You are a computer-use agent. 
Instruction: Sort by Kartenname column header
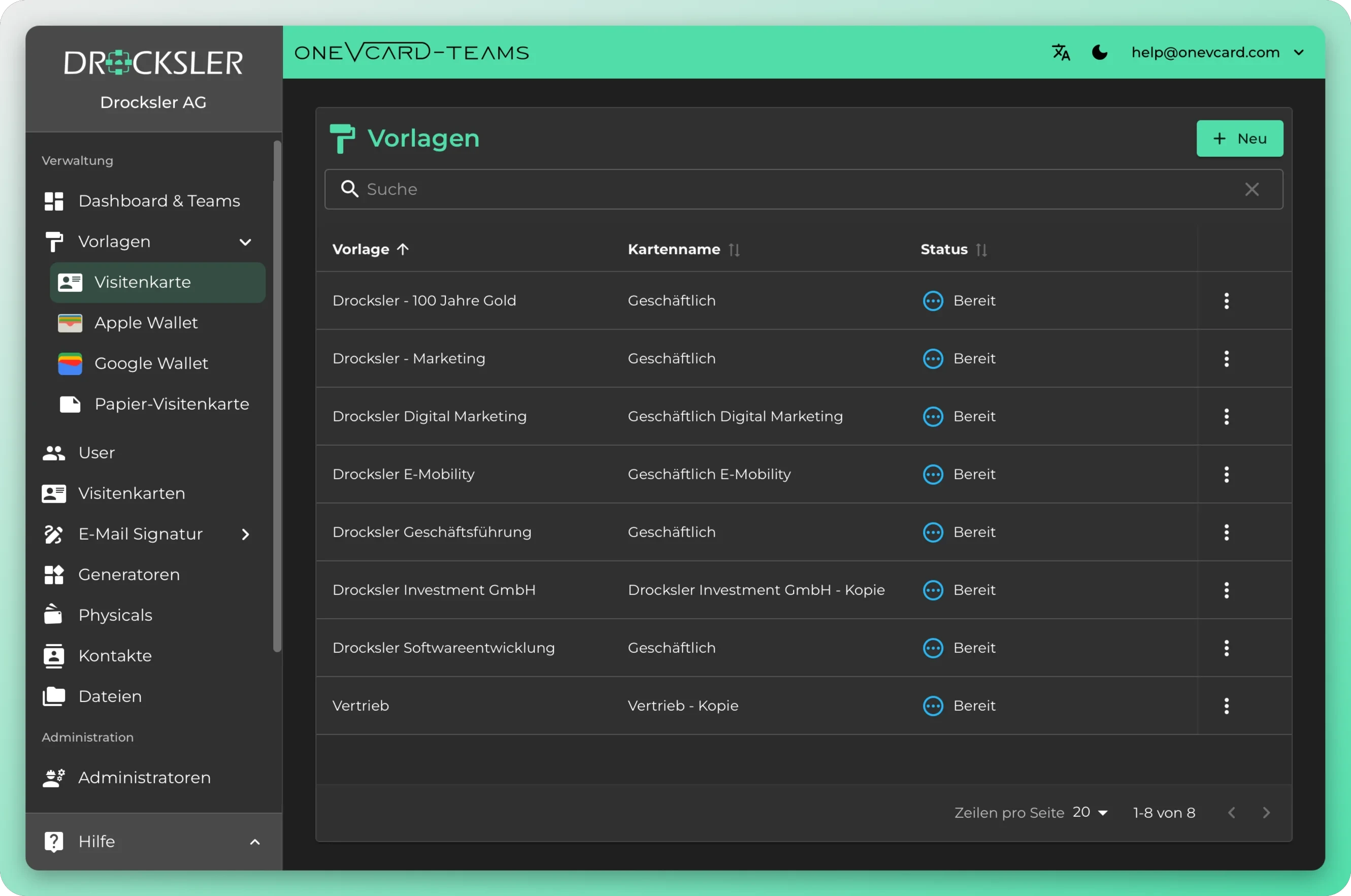tap(683, 249)
